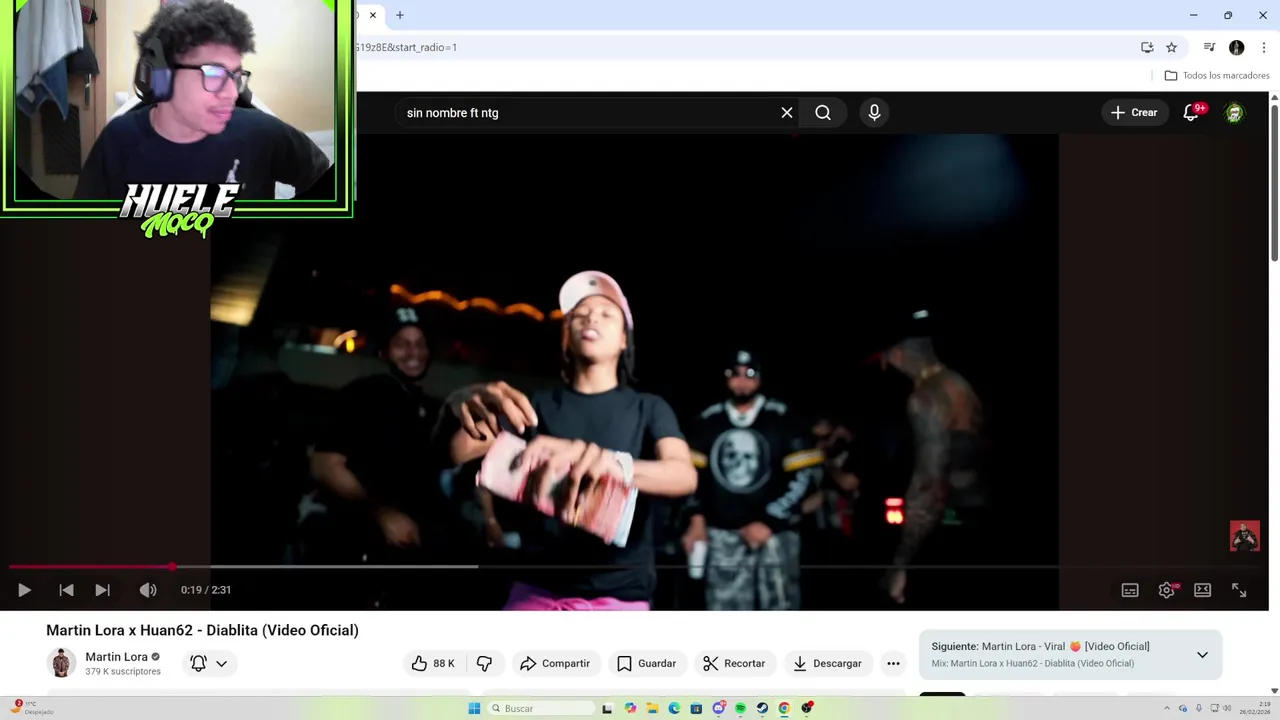Open Task View on taskbar
The image size is (1280, 720).
point(607,708)
